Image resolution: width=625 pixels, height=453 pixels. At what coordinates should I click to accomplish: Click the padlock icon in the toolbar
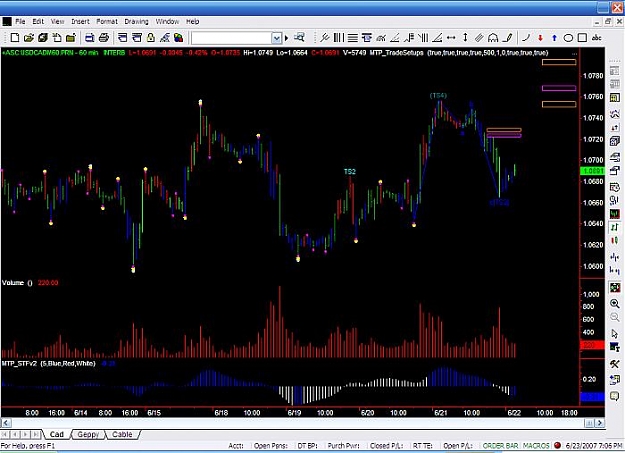pos(151,38)
